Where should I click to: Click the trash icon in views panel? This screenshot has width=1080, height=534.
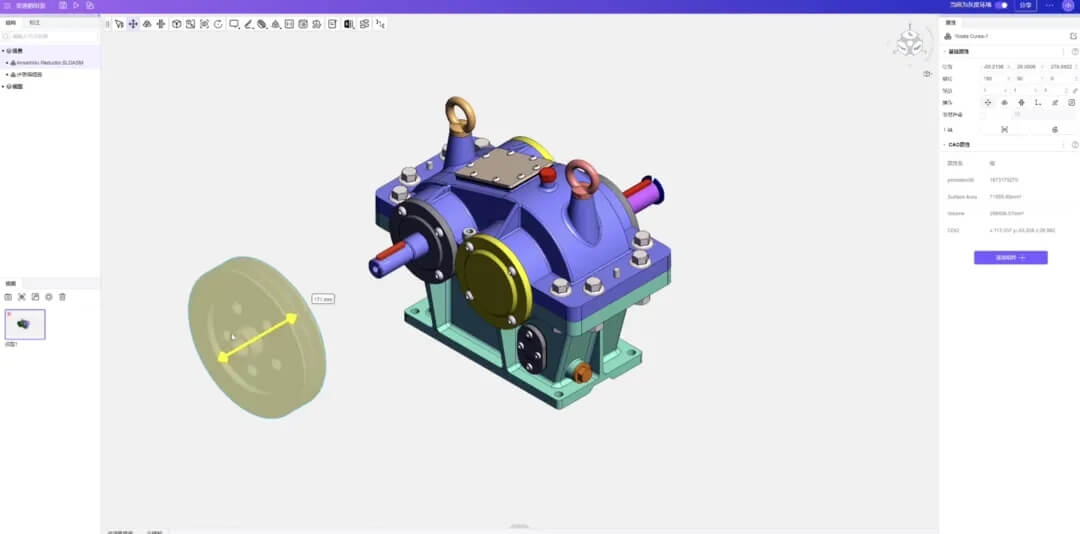62,297
